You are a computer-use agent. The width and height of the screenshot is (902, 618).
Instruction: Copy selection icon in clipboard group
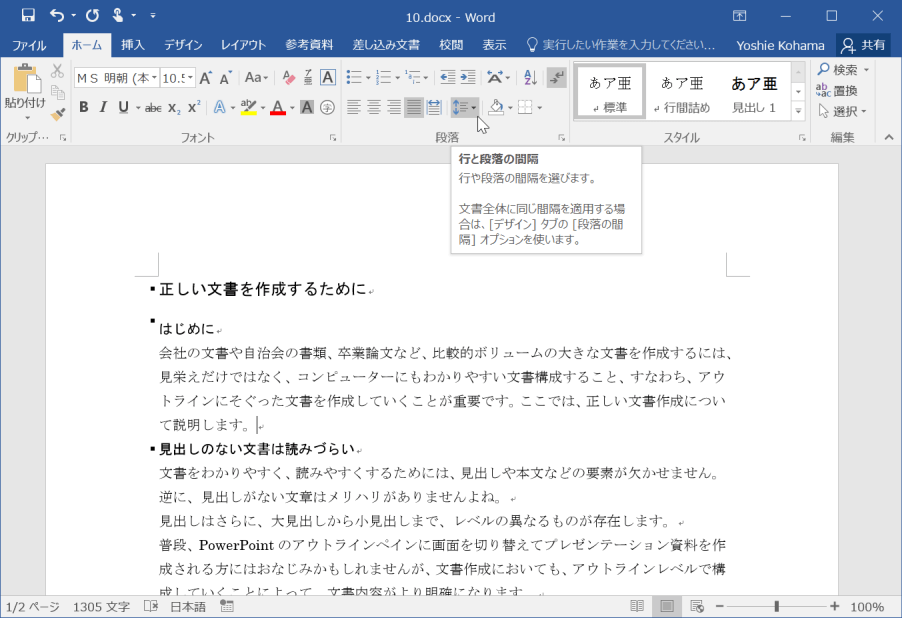click(57, 92)
